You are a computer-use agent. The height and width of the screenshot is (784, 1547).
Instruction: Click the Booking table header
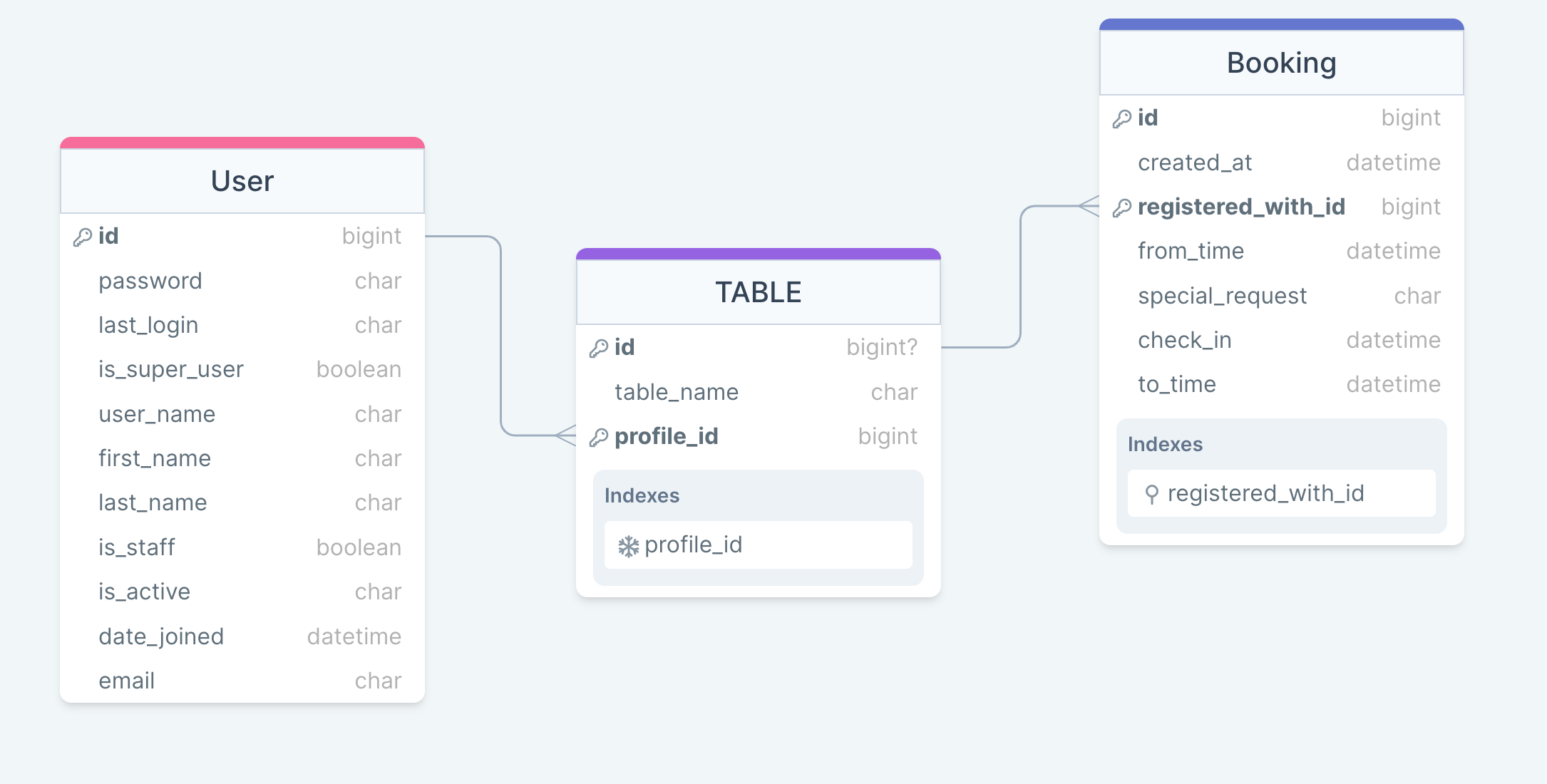1280,62
